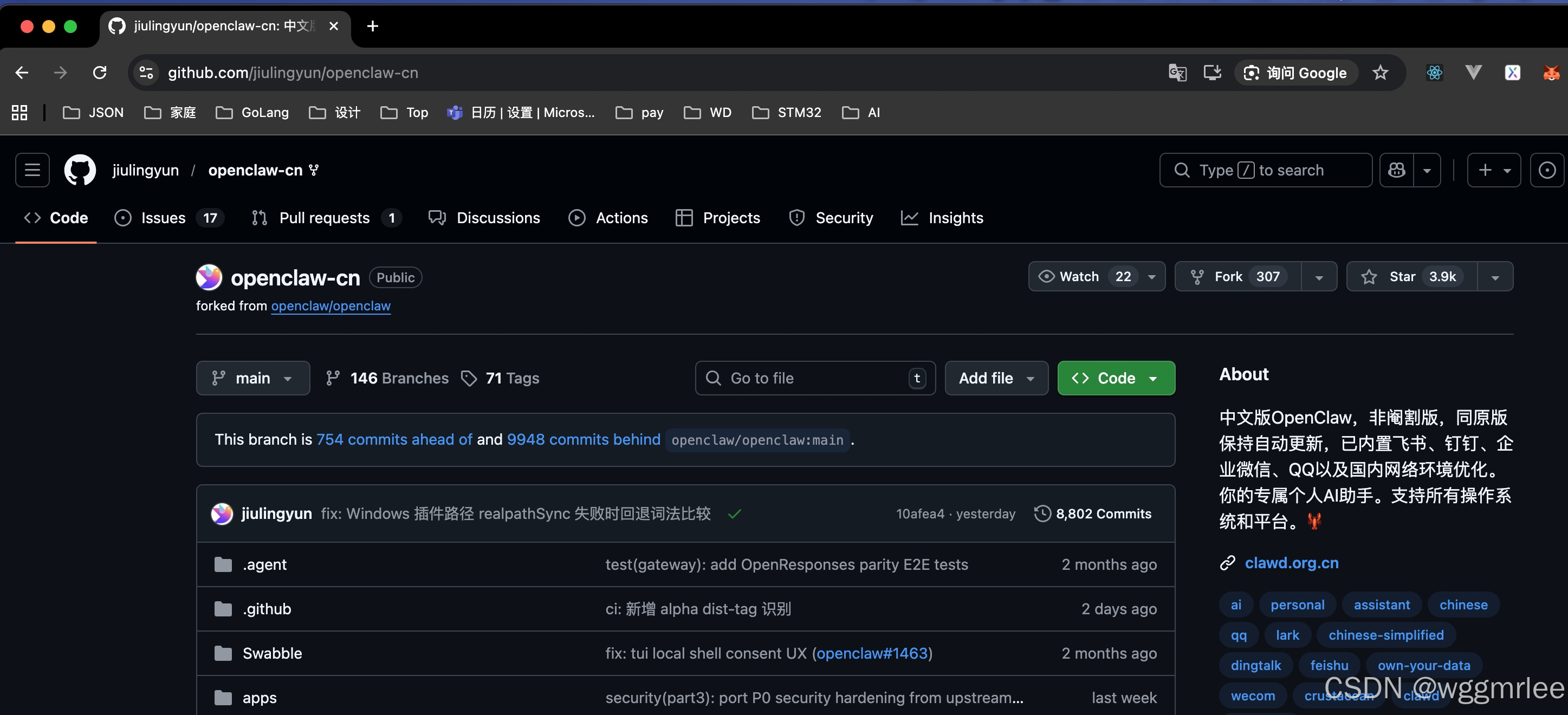The height and width of the screenshot is (715, 1568).
Task: Open the Pull requests tab
Action: tap(325, 218)
